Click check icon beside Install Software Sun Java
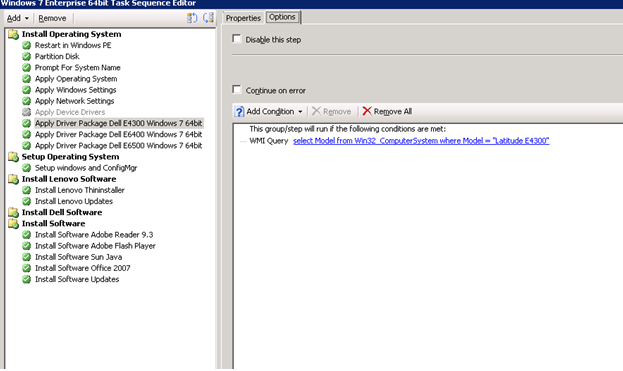The image size is (623, 371). click(x=27, y=257)
